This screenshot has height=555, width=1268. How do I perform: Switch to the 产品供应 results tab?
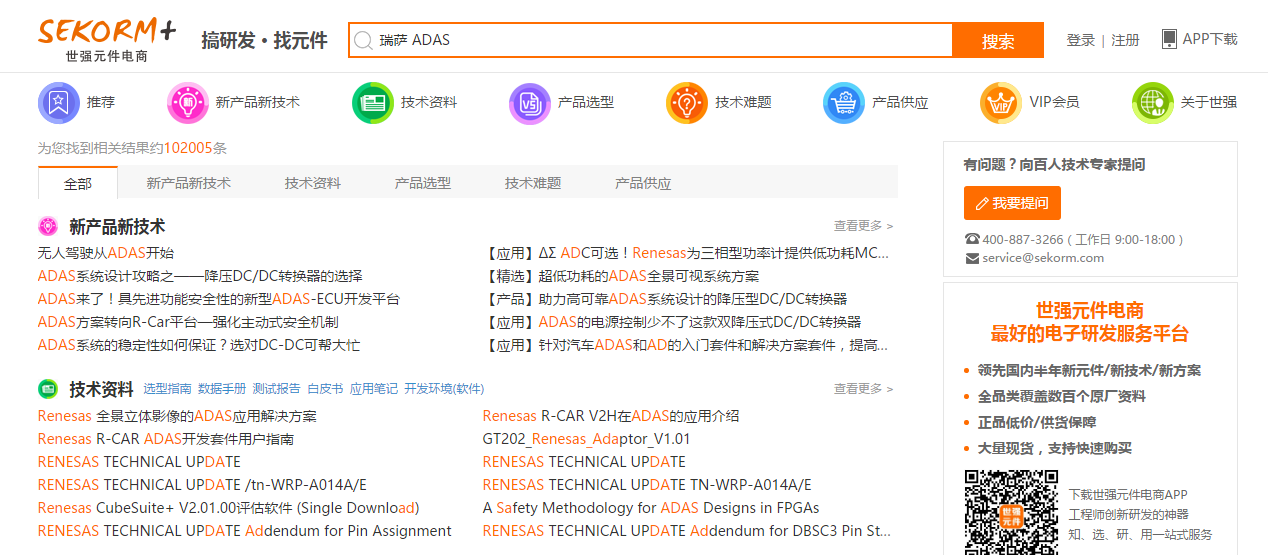[x=642, y=183]
